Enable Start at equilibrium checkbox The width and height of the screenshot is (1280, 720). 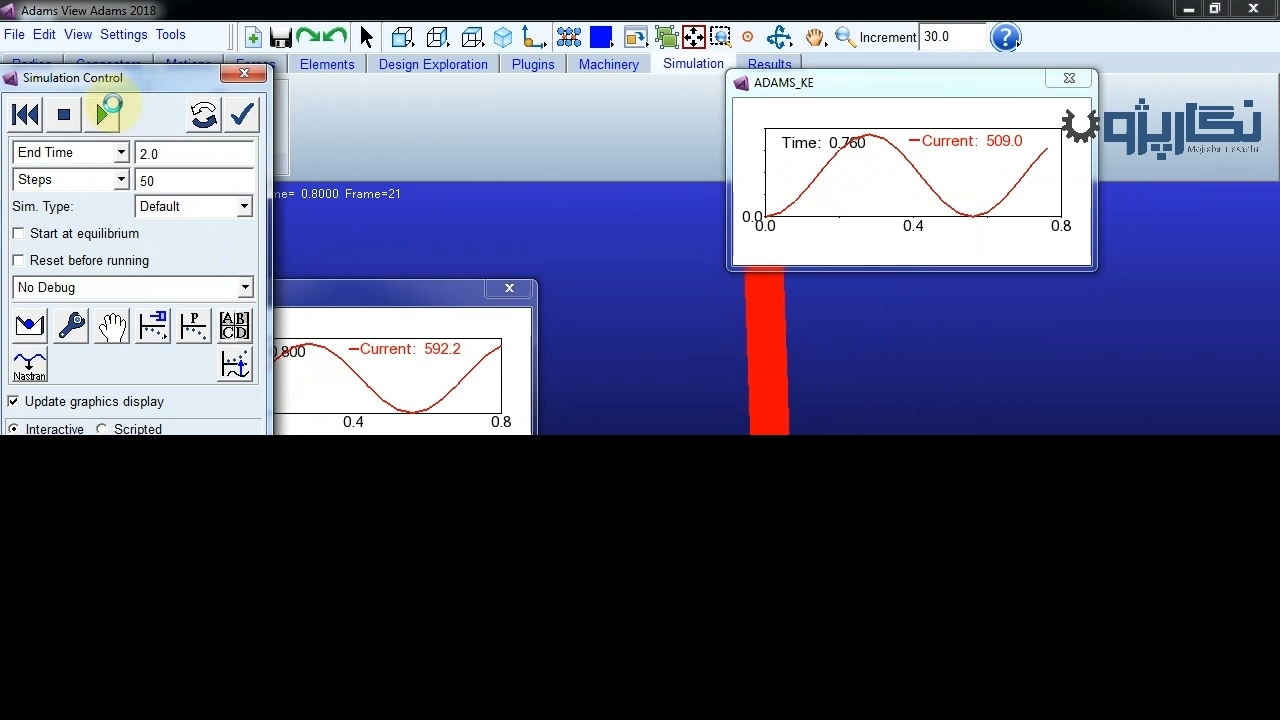18,233
